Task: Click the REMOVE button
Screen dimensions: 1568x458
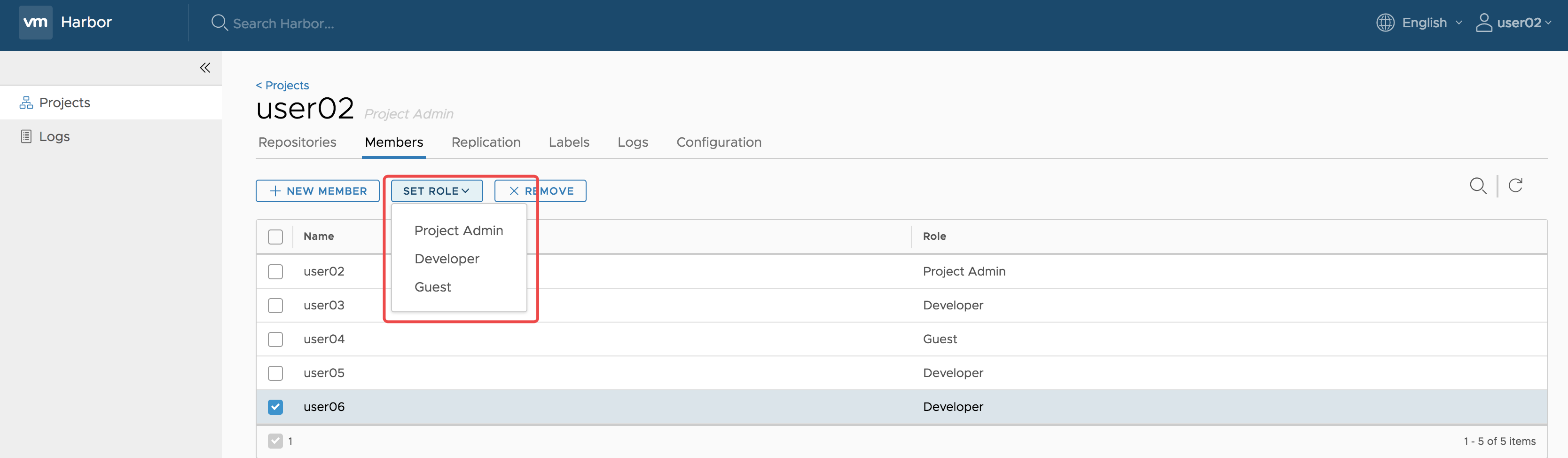Action: coord(540,190)
